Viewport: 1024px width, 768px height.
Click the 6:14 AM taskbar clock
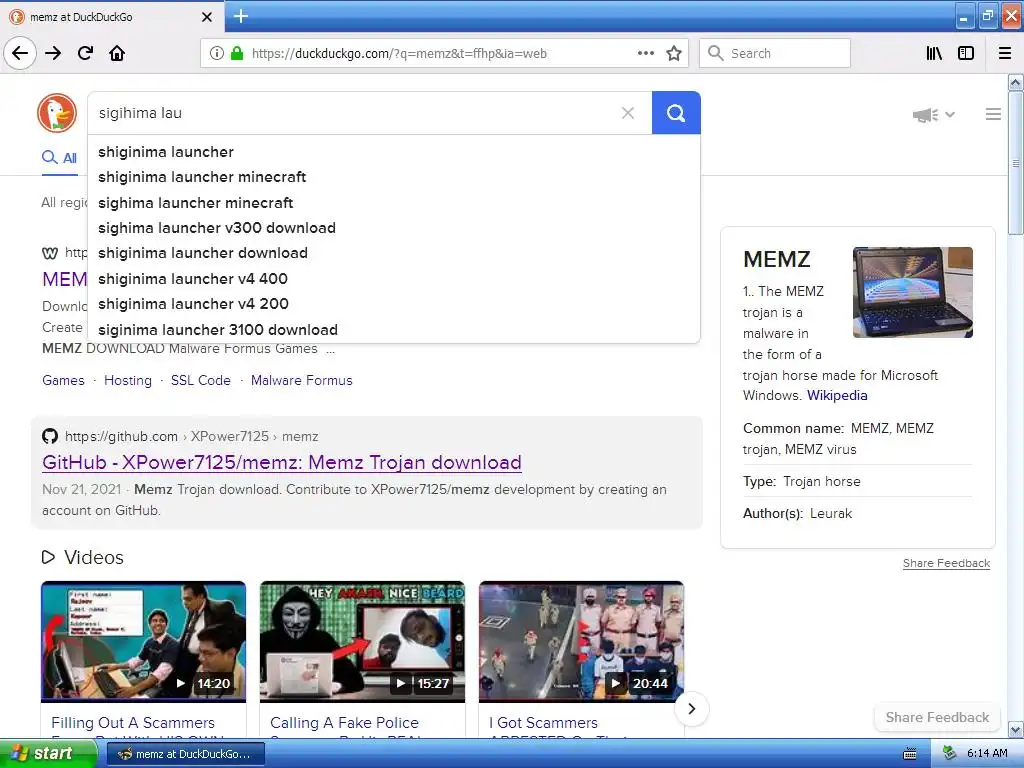(987, 753)
